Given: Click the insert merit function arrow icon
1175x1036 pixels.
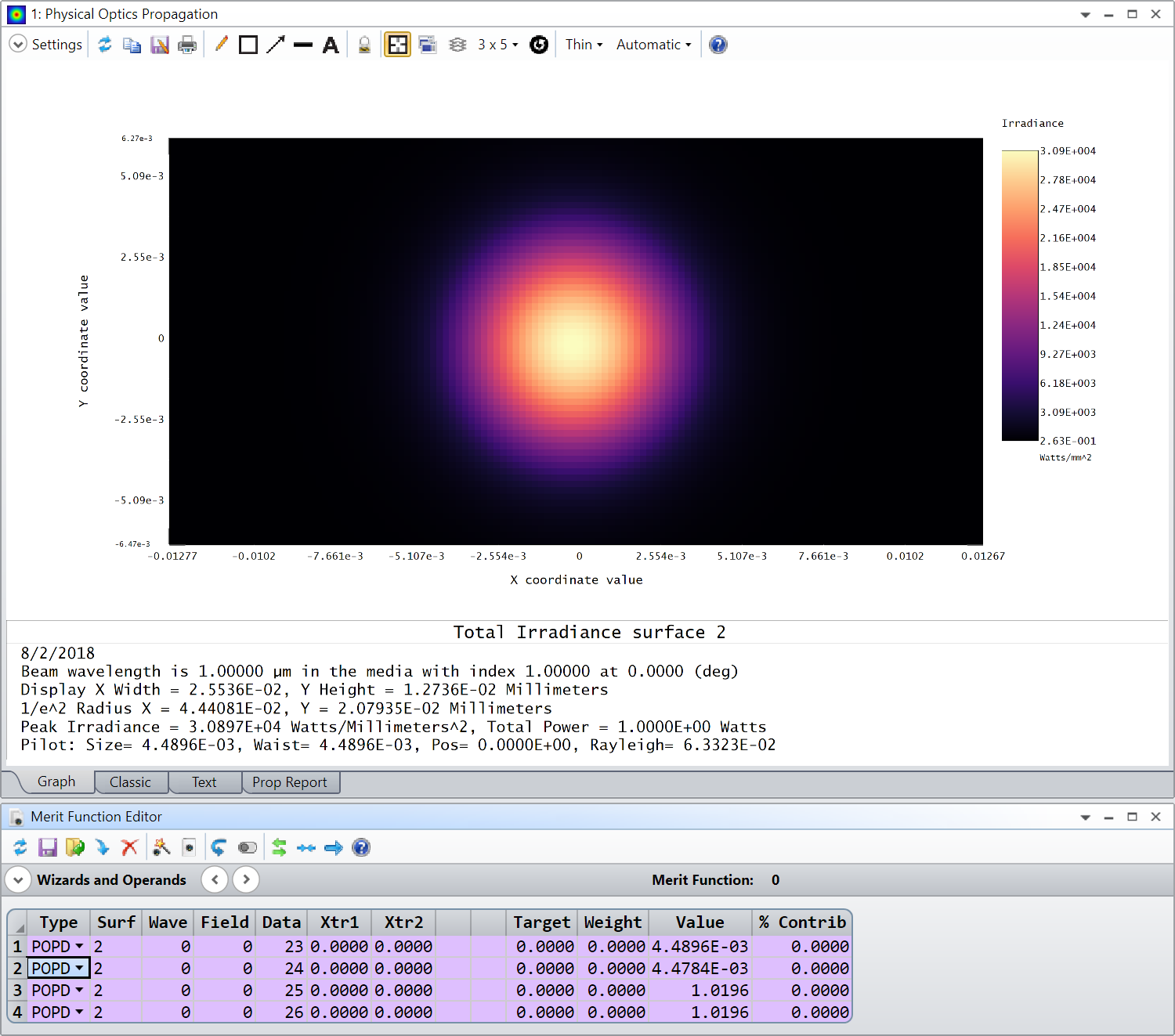Looking at the screenshot, I should tap(103, 847).
